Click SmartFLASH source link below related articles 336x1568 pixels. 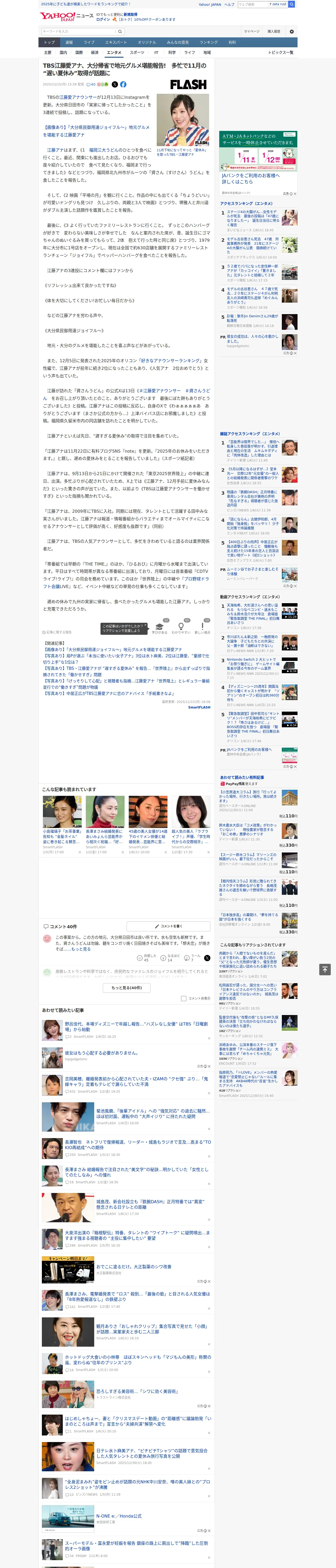point(199,707)
